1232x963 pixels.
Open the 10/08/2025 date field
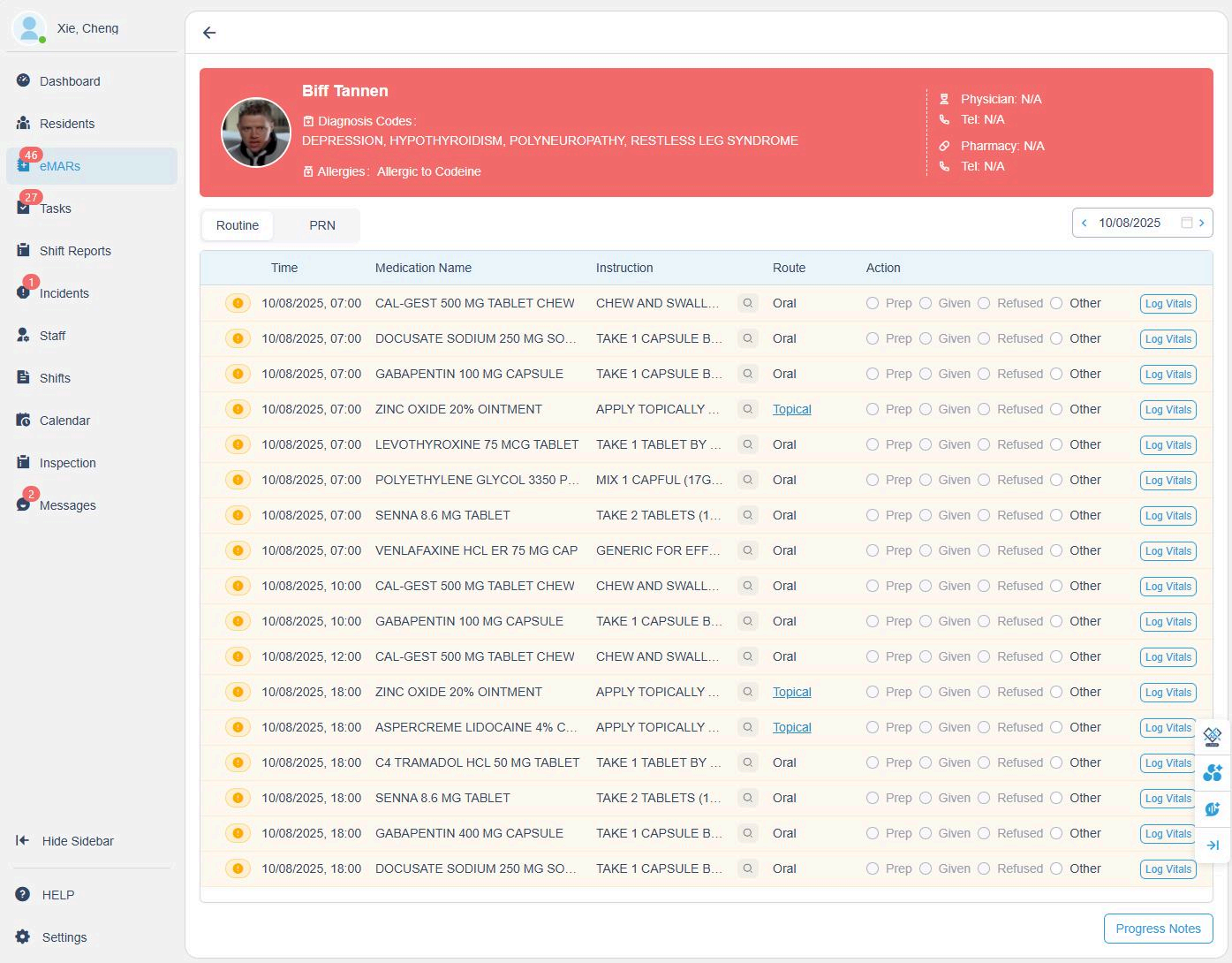pyautogui.click(x=1130, y=223)
